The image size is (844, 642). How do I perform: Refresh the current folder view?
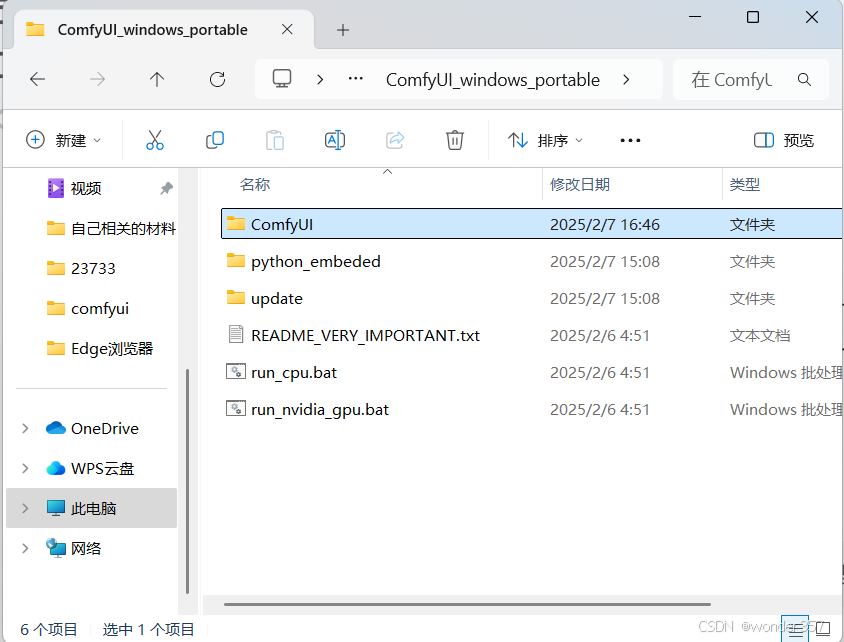217,80
